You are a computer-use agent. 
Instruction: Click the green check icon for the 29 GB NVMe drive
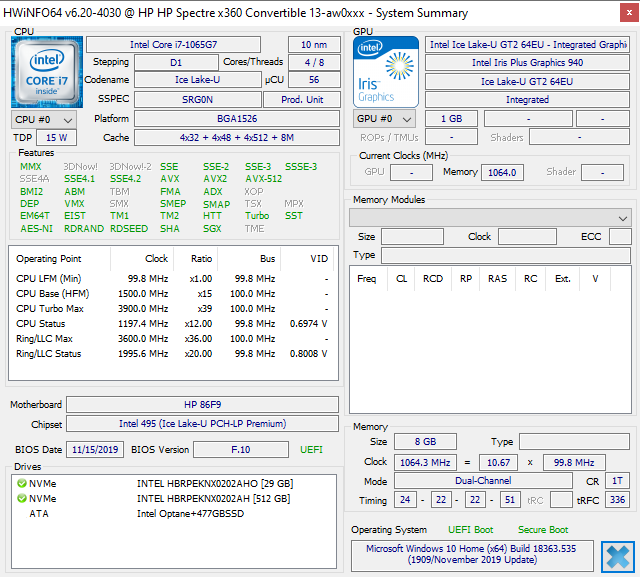click(21, 483)
